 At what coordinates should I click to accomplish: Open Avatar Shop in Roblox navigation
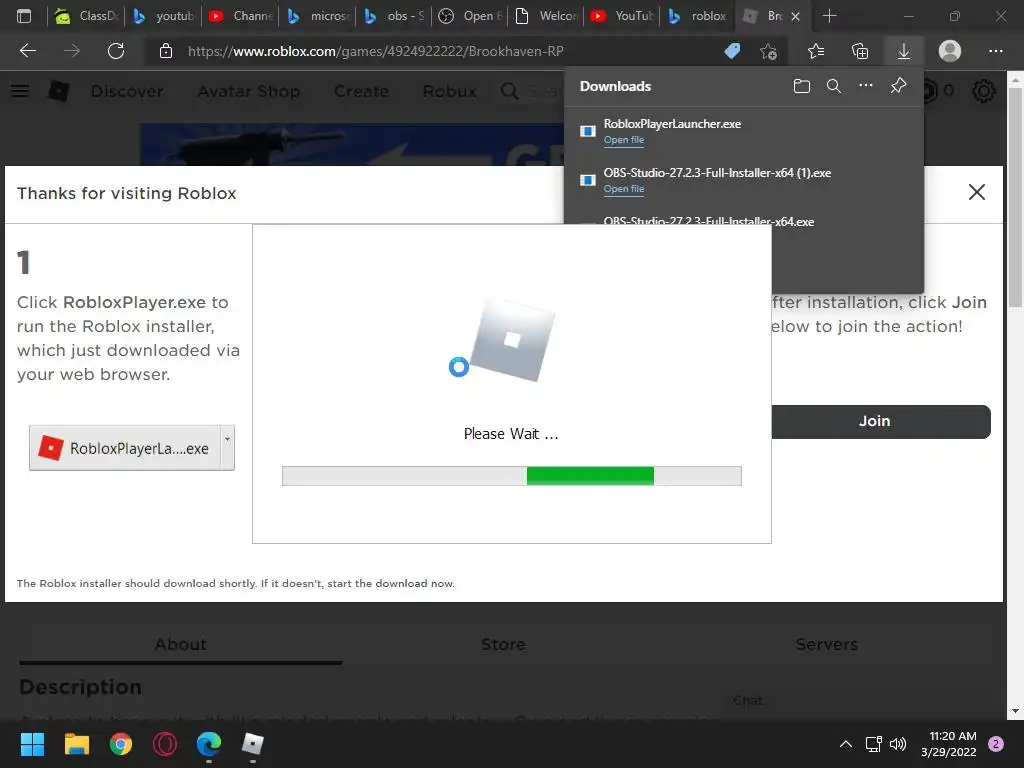pyautogui.click(x=248, y=91)
